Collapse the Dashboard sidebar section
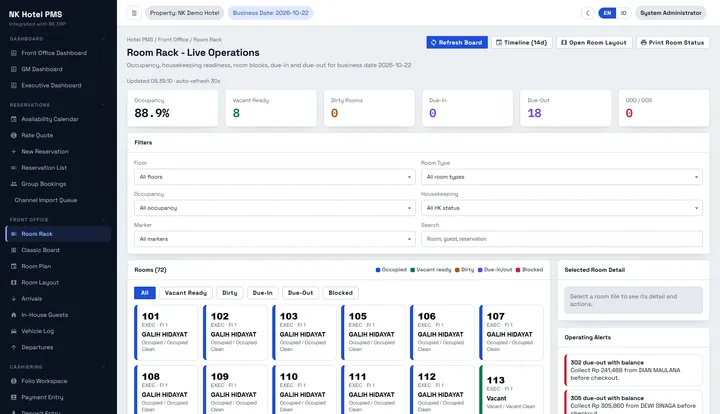720x414 pixels. click(x=103, y=39)
